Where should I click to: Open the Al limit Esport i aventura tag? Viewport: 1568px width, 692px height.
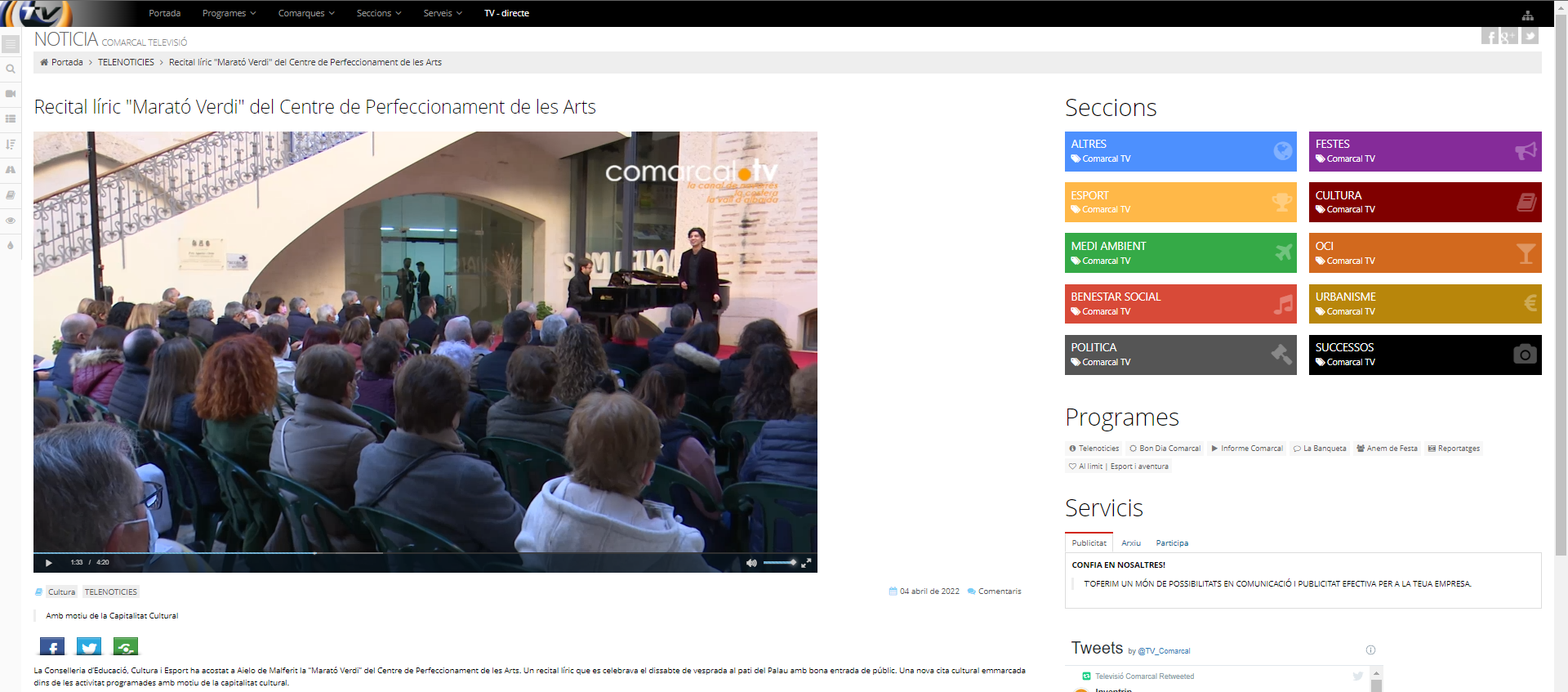1119,467
